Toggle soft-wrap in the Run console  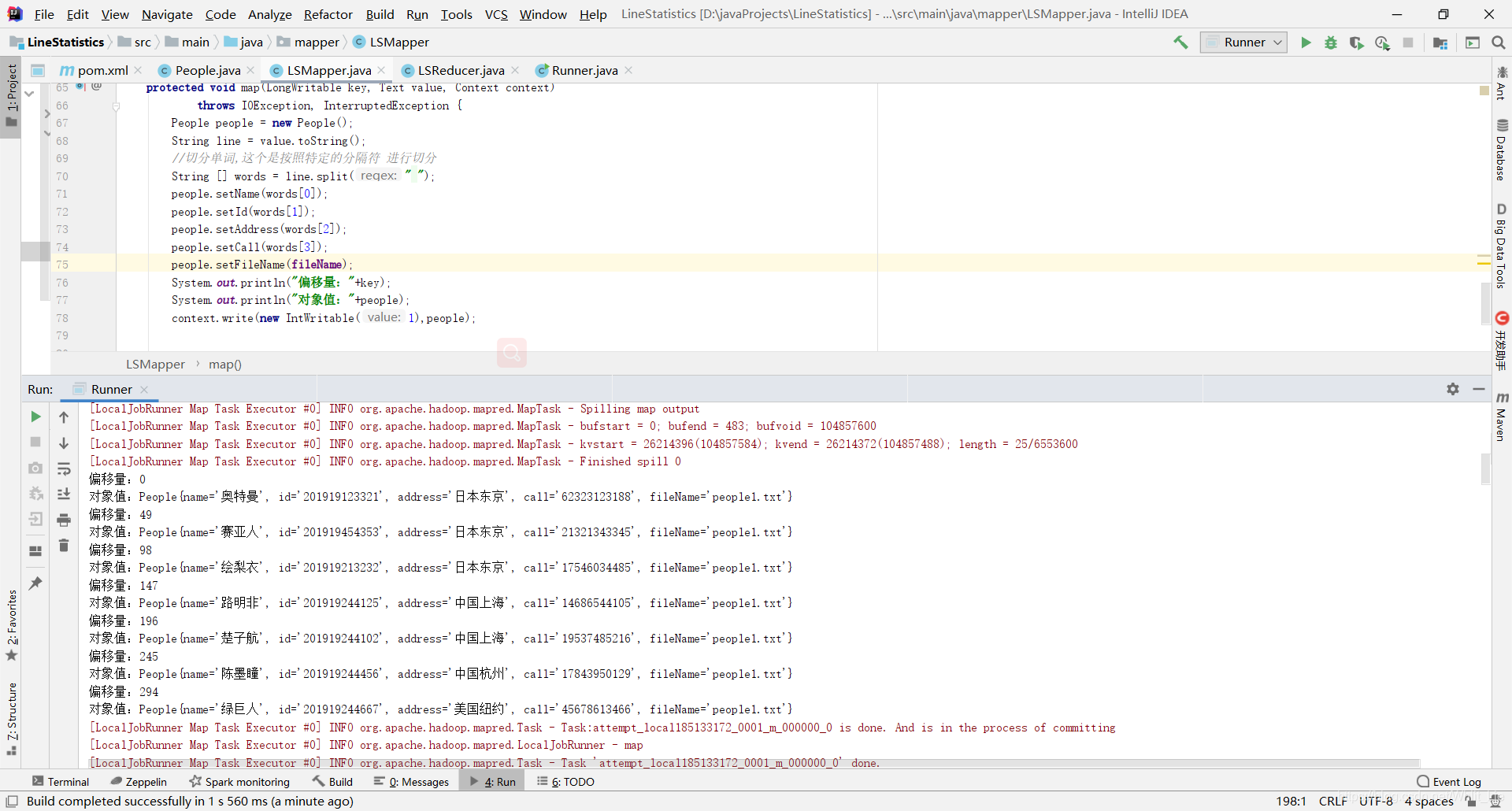pyautogui.click(x=64, y=469)
